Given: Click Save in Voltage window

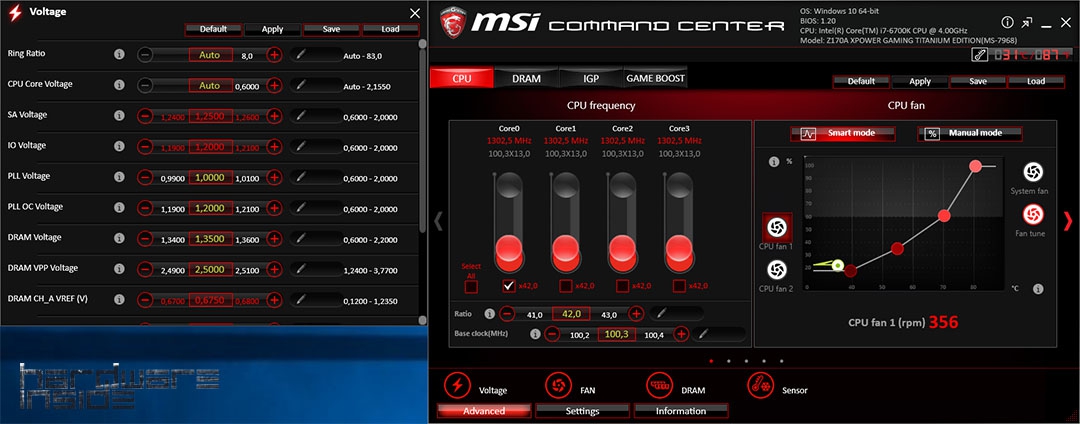Looking at the screenshot, I should point(331,30).
